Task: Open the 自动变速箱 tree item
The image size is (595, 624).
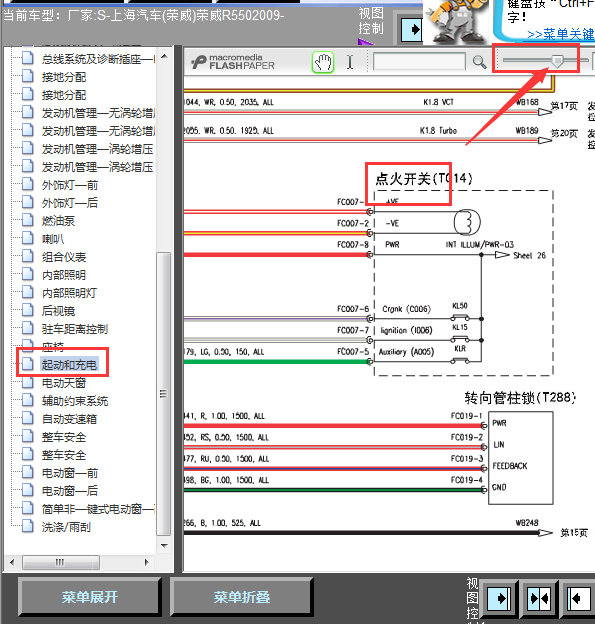Action: (69, 419)
